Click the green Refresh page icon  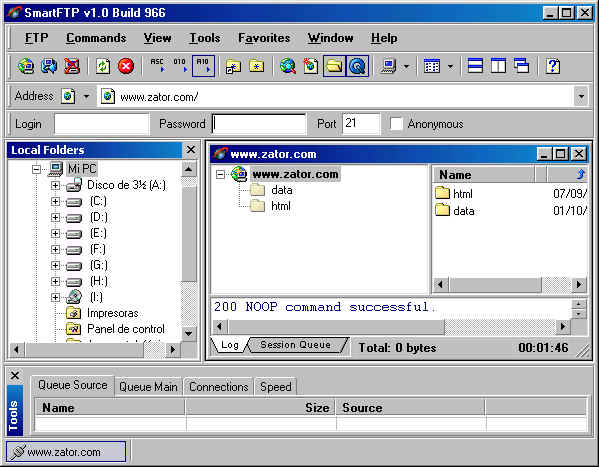[x=103, y=66]
